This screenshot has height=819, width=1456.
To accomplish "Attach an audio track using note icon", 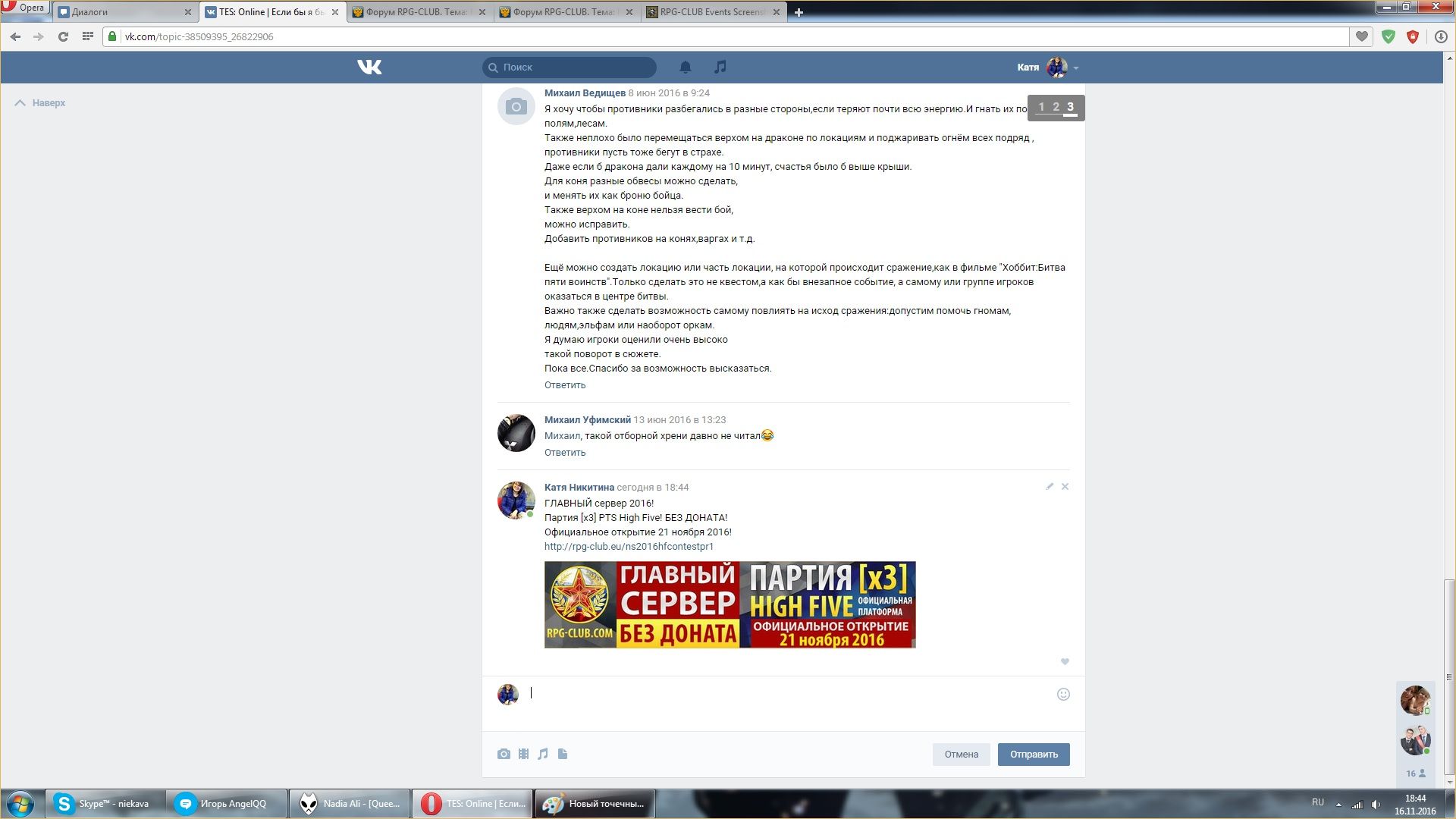I will pos(543,754).
